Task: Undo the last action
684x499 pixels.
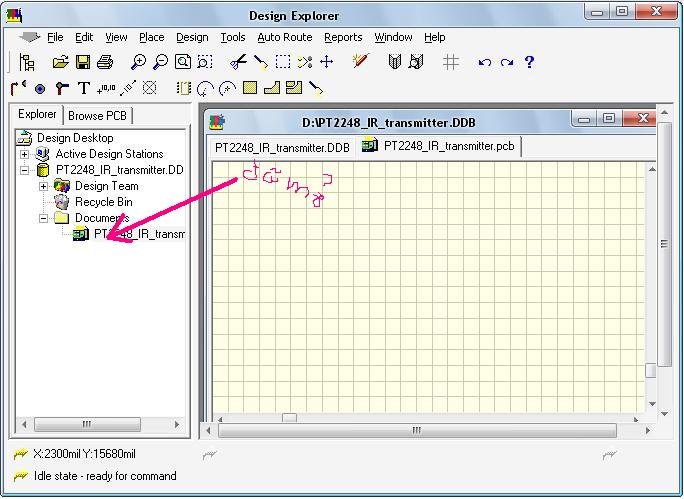Action: click(485, 62)
